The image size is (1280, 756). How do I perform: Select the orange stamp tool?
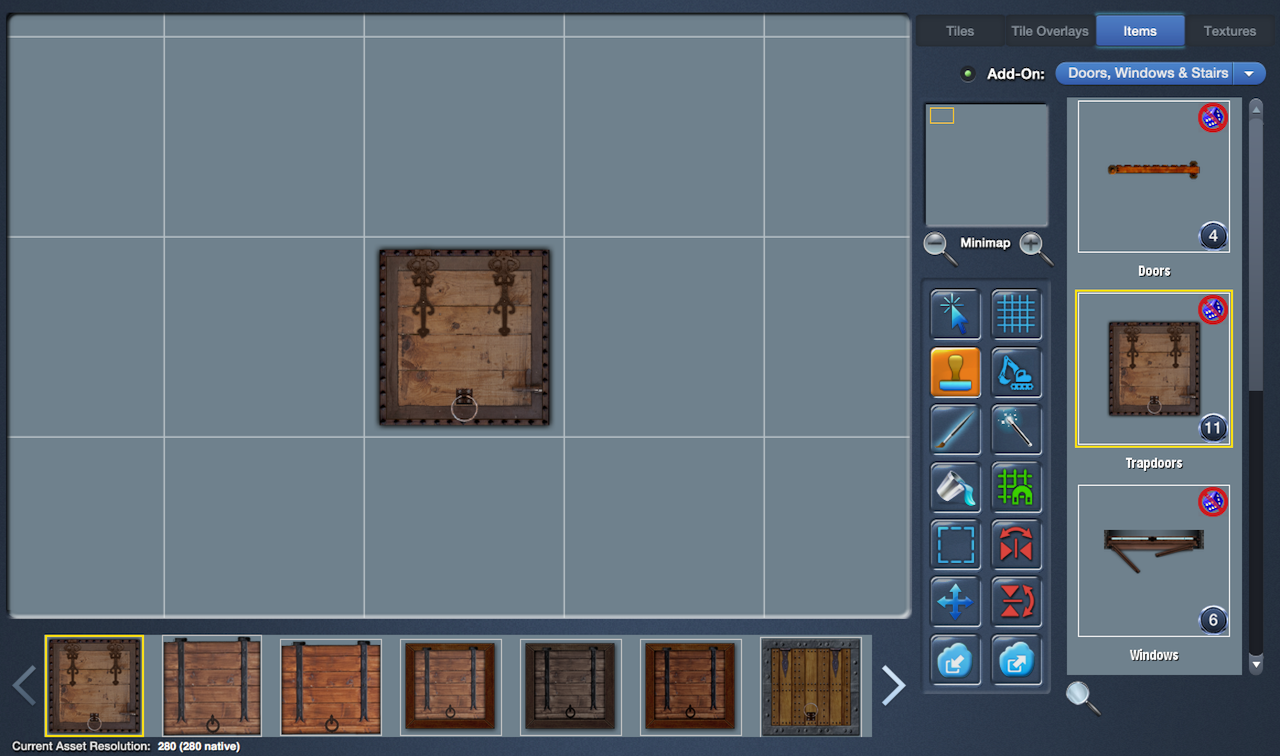pos(955,372)
